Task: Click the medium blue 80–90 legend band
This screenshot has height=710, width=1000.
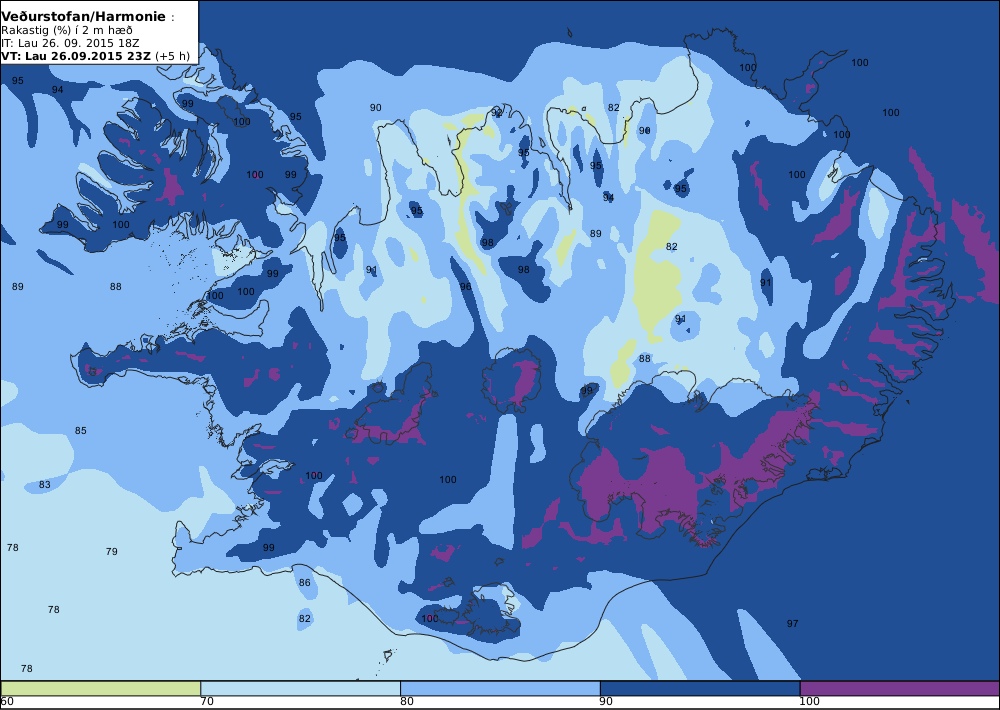Action: click(x=500, y=688)
